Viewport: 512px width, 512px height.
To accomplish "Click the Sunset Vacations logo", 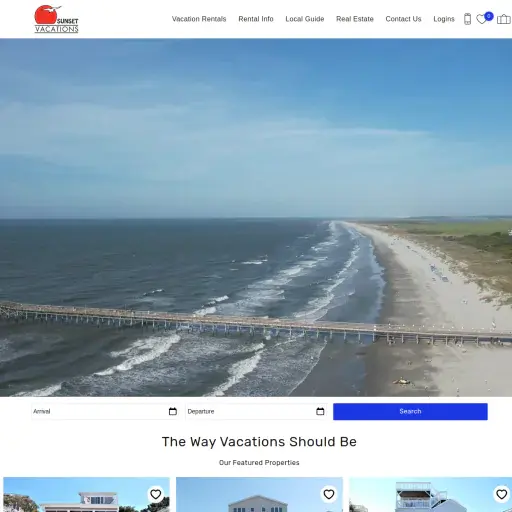I will (x=56, y=19).
